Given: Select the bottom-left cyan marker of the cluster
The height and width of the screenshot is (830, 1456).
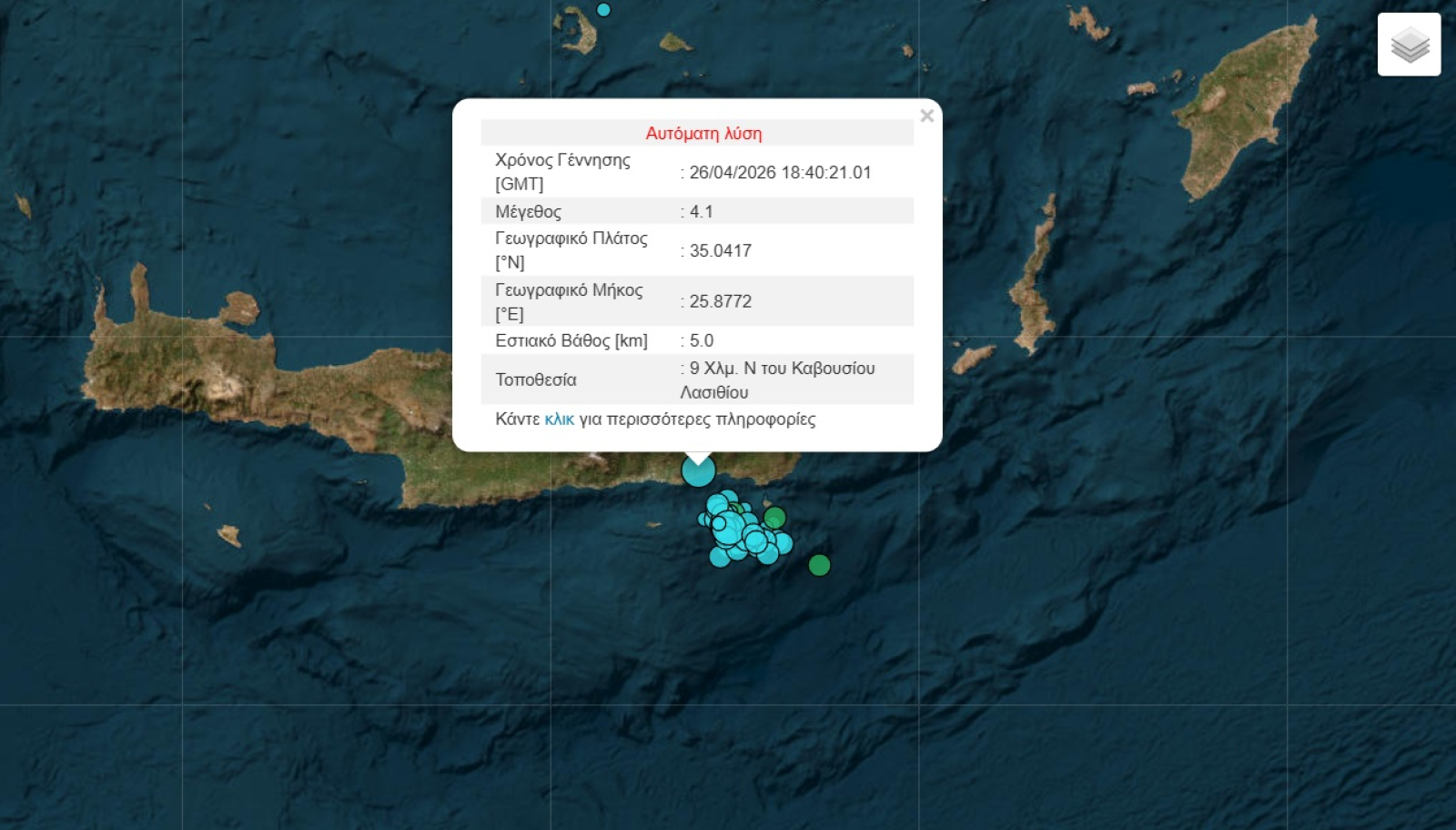Looking at the screenshot, I should [x=719, y=557].
